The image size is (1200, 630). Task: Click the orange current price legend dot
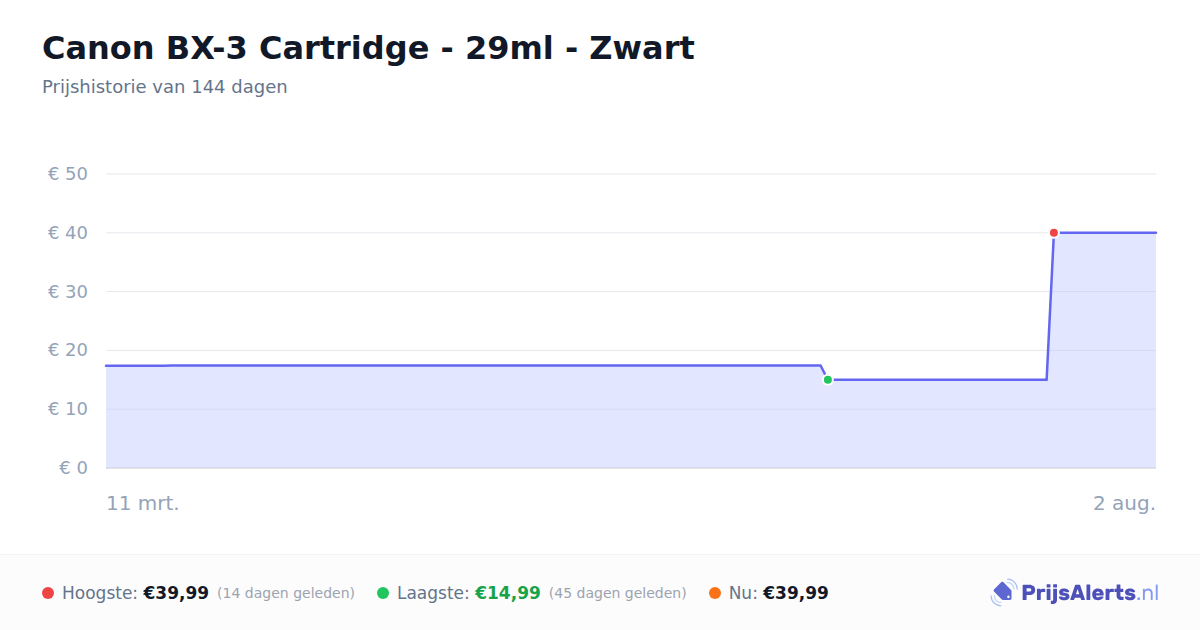[x=715, y=593]
